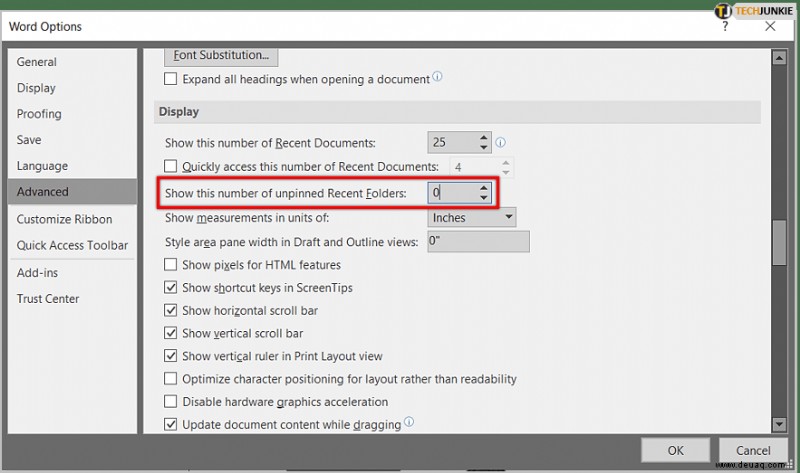Check Optimize character positioning for layout

[170, 379]
